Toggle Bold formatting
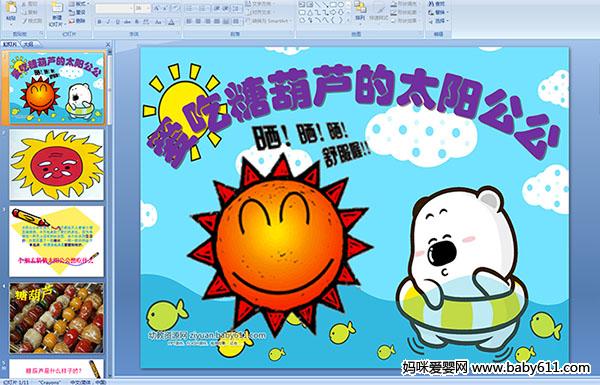 click(99, 22)
